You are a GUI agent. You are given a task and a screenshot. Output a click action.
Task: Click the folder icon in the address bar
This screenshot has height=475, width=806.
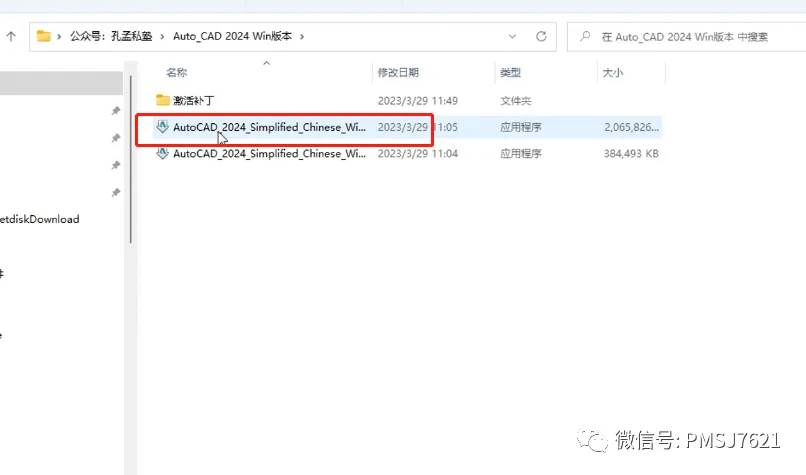tap(44, 36)
